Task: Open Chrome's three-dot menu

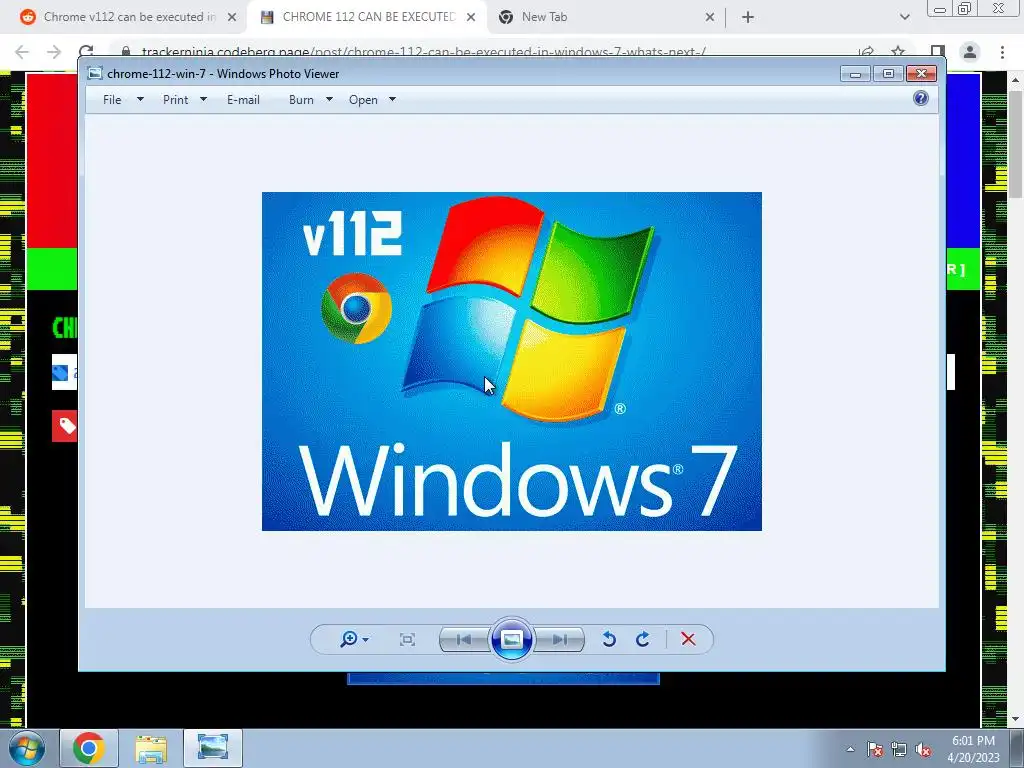Action: [1002, 52]
